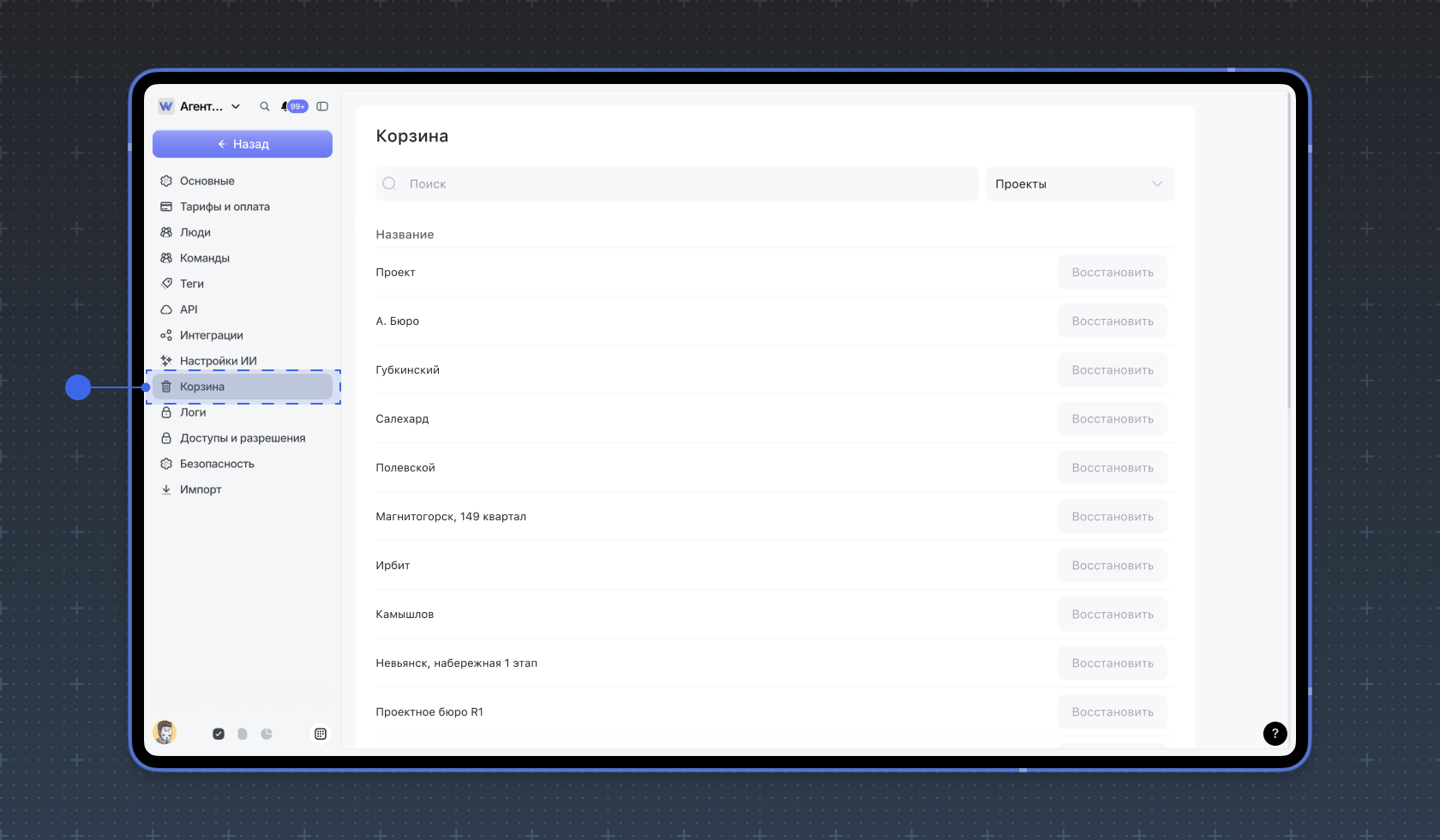1440x840 pixels.
Task: Collapse the sidebar using the panel toggle icon
Action: [x=322, y=106]
